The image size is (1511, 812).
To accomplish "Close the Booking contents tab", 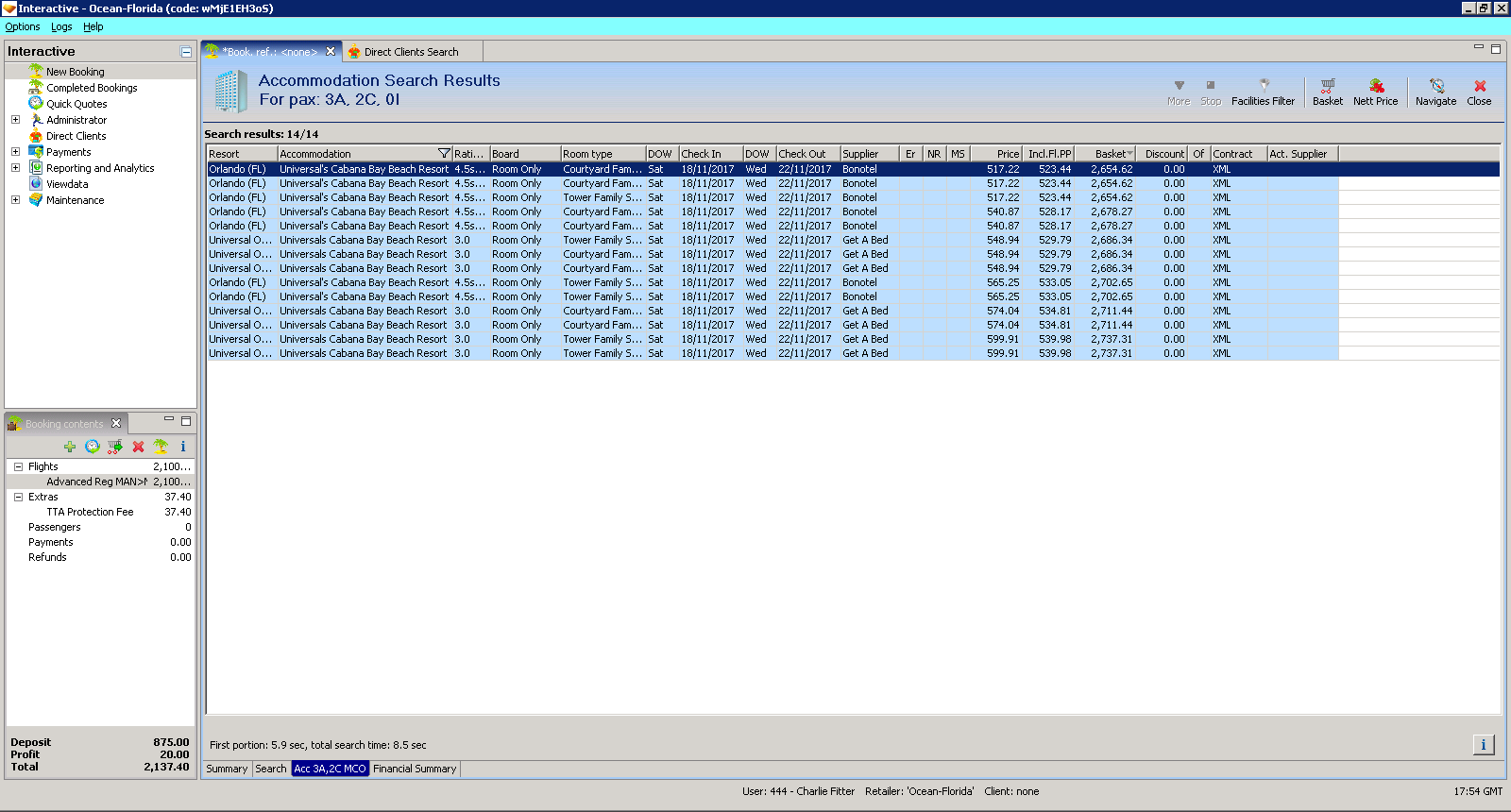I will pos(116,423).
